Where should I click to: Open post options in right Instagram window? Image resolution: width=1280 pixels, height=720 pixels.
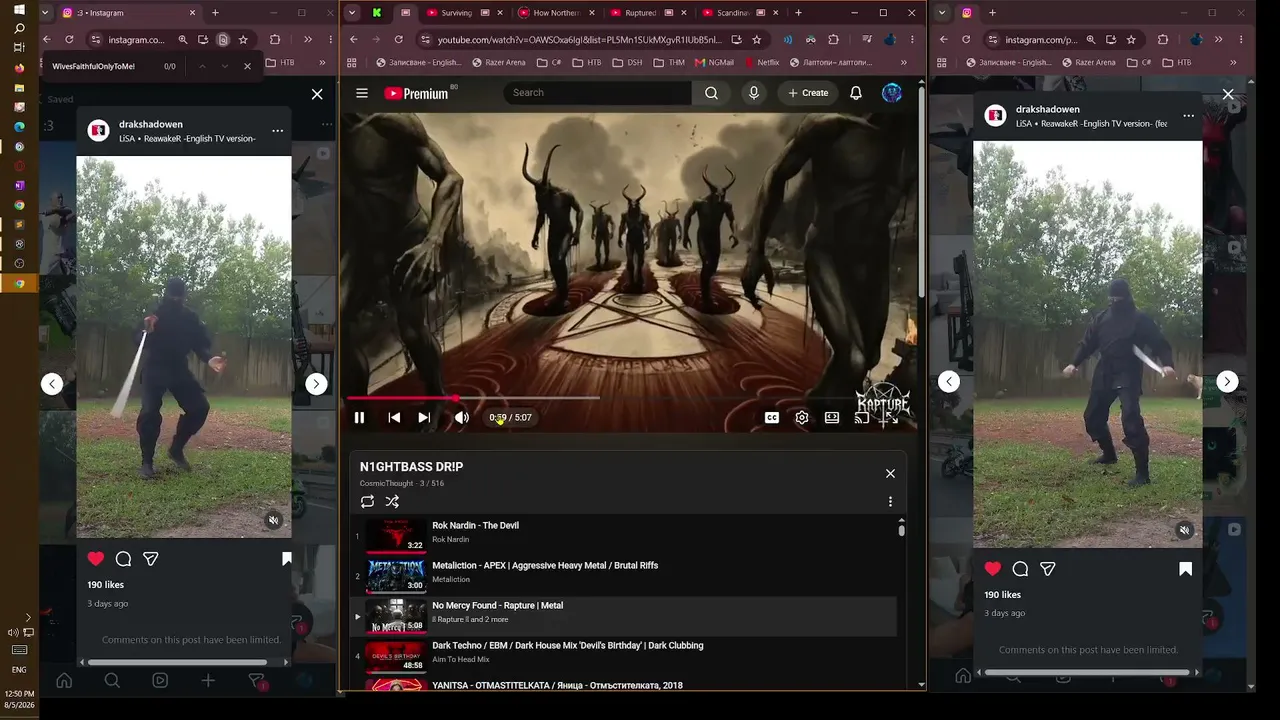click(x=1188, y=116)
